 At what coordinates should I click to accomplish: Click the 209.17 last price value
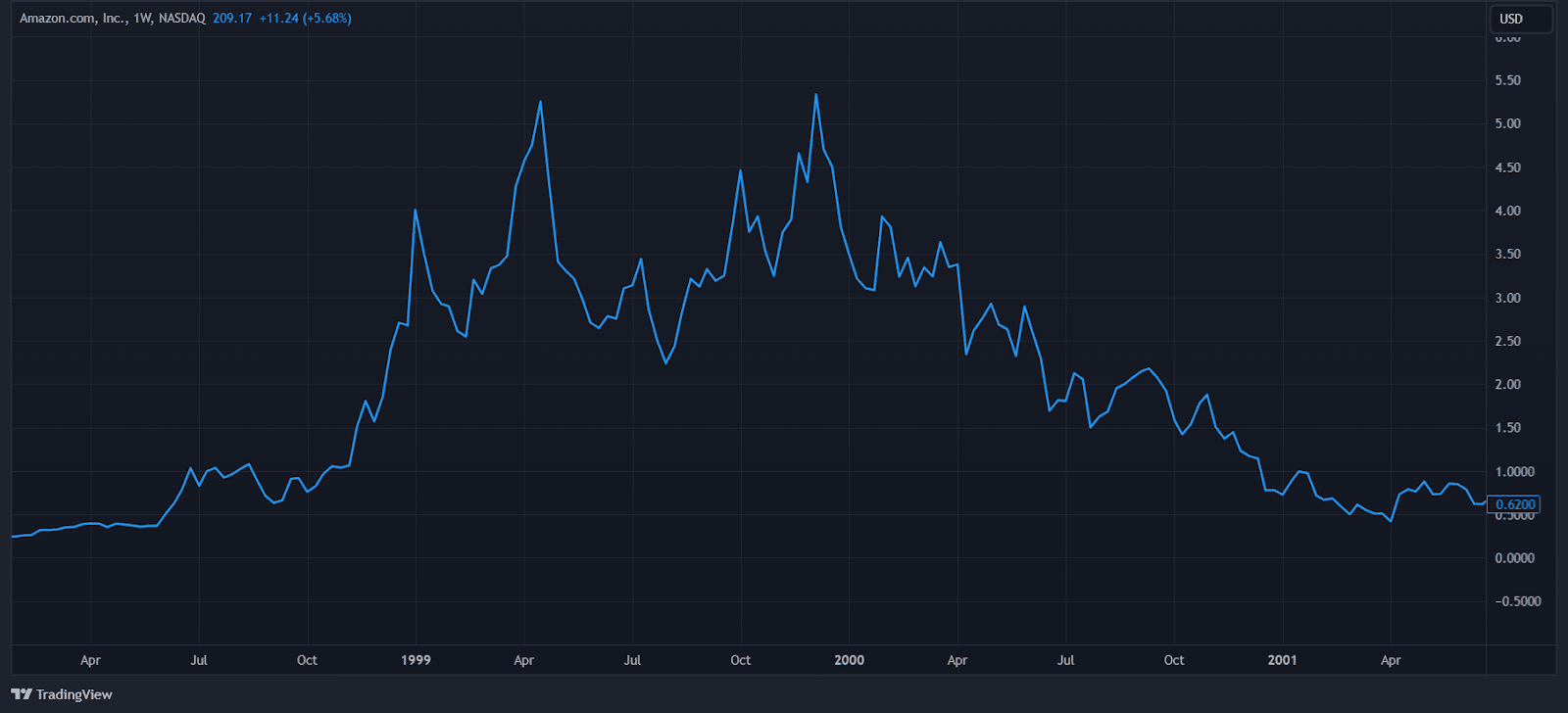coord(232,19)
